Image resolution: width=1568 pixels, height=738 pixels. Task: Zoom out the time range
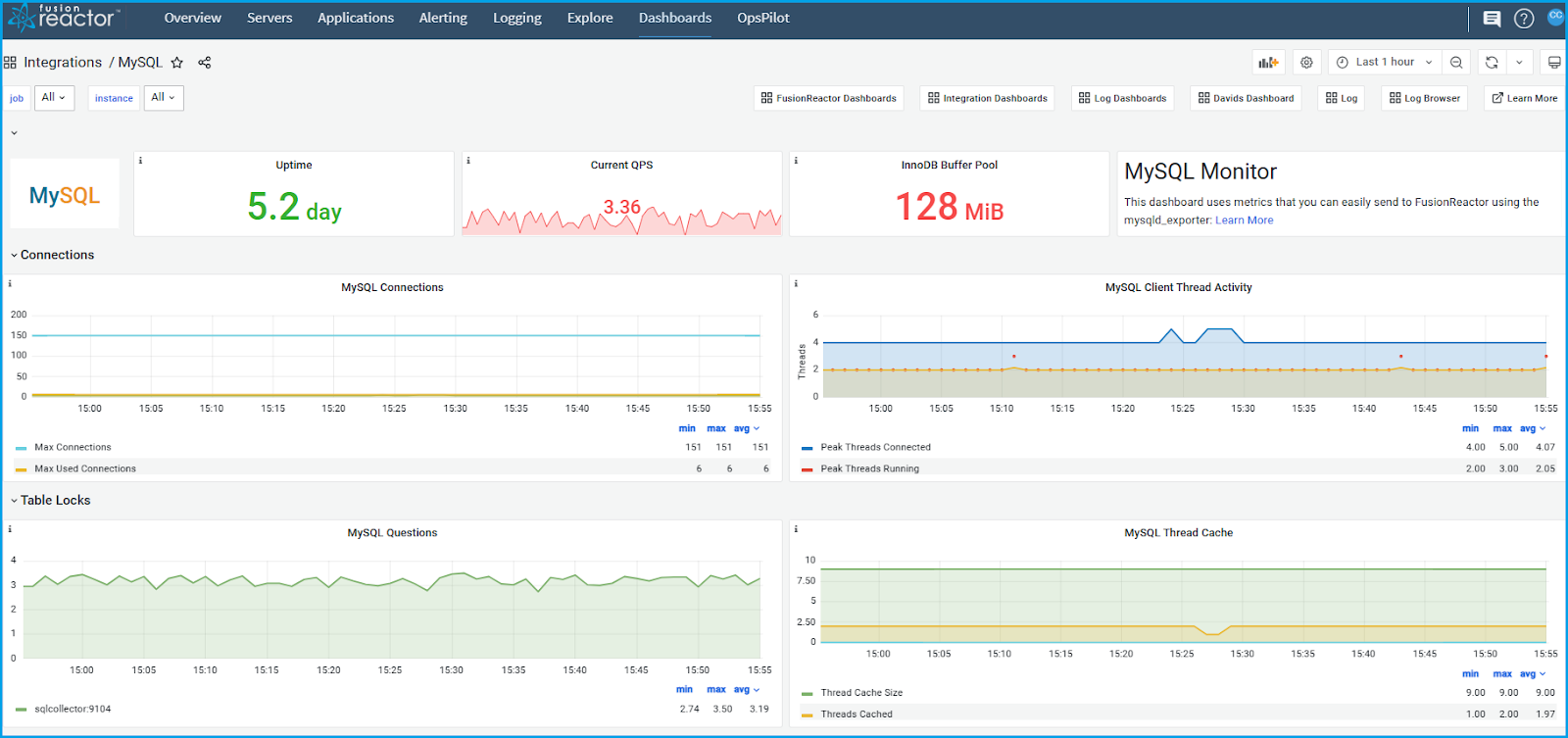point(1456,62)
